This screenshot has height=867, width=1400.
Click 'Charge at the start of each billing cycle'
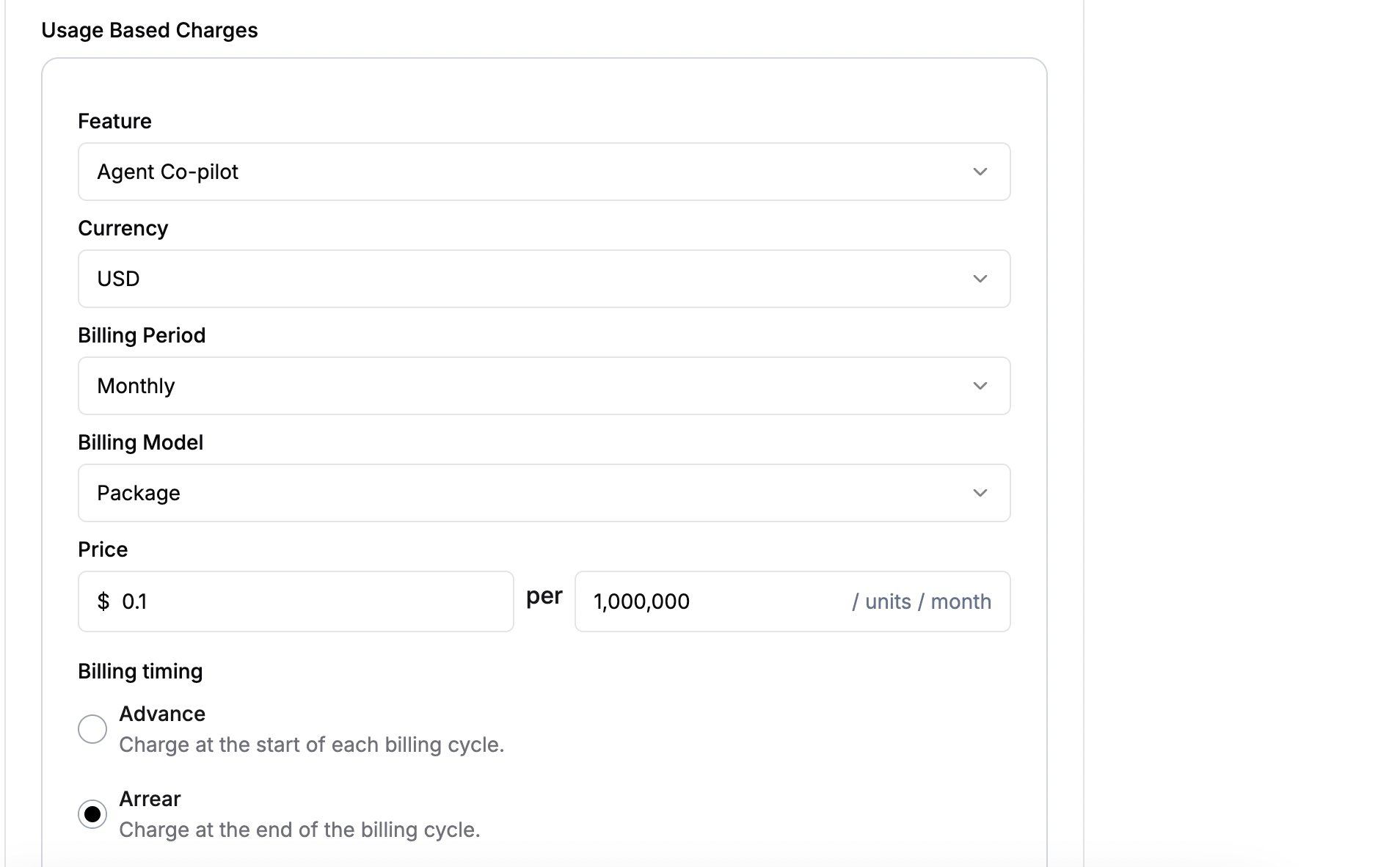click(x=312, y=745)
